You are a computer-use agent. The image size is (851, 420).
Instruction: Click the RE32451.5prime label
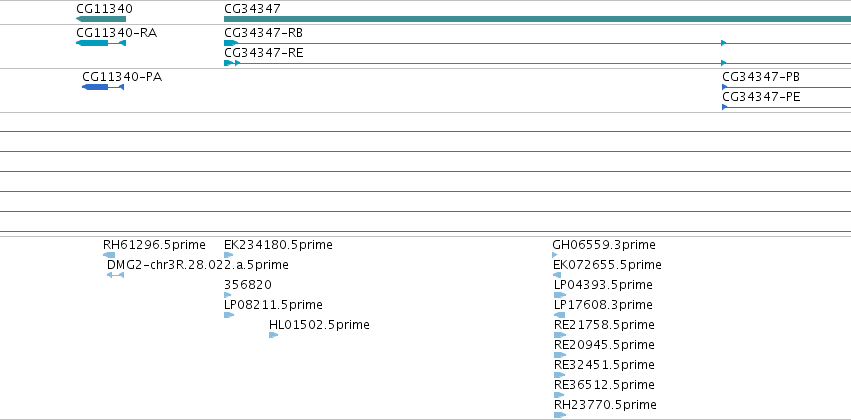[x=604, y=365]
